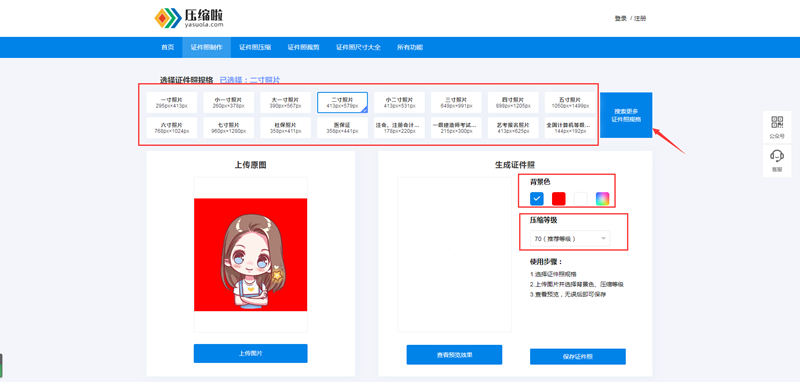Click the 压缩啦 yasuola.com logo
The width and height of the screenshot is (800, 382).
[189, 18]
